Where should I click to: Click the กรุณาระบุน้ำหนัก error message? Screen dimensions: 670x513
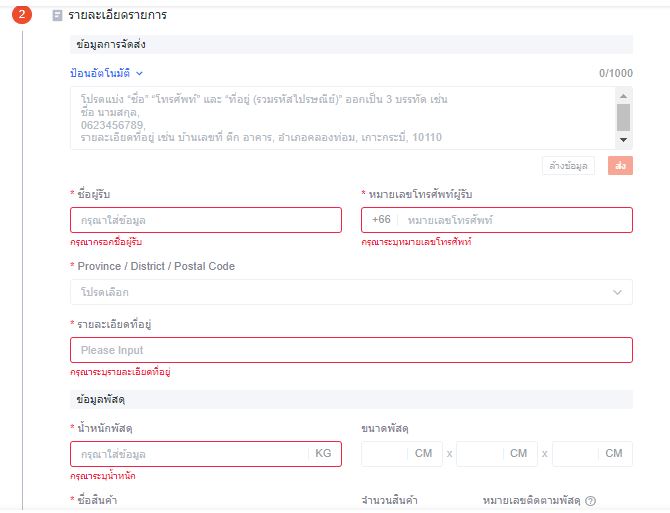tap(103, 476)
